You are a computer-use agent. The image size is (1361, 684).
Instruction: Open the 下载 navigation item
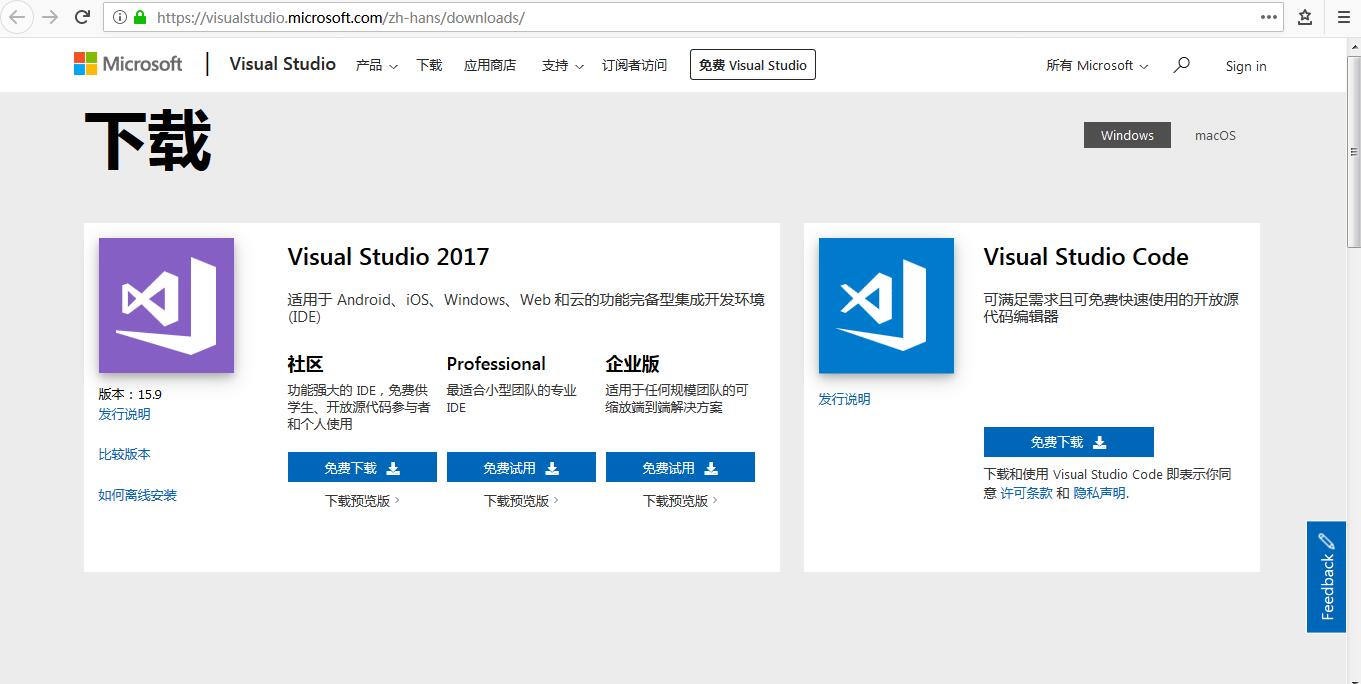click(429, 65)
